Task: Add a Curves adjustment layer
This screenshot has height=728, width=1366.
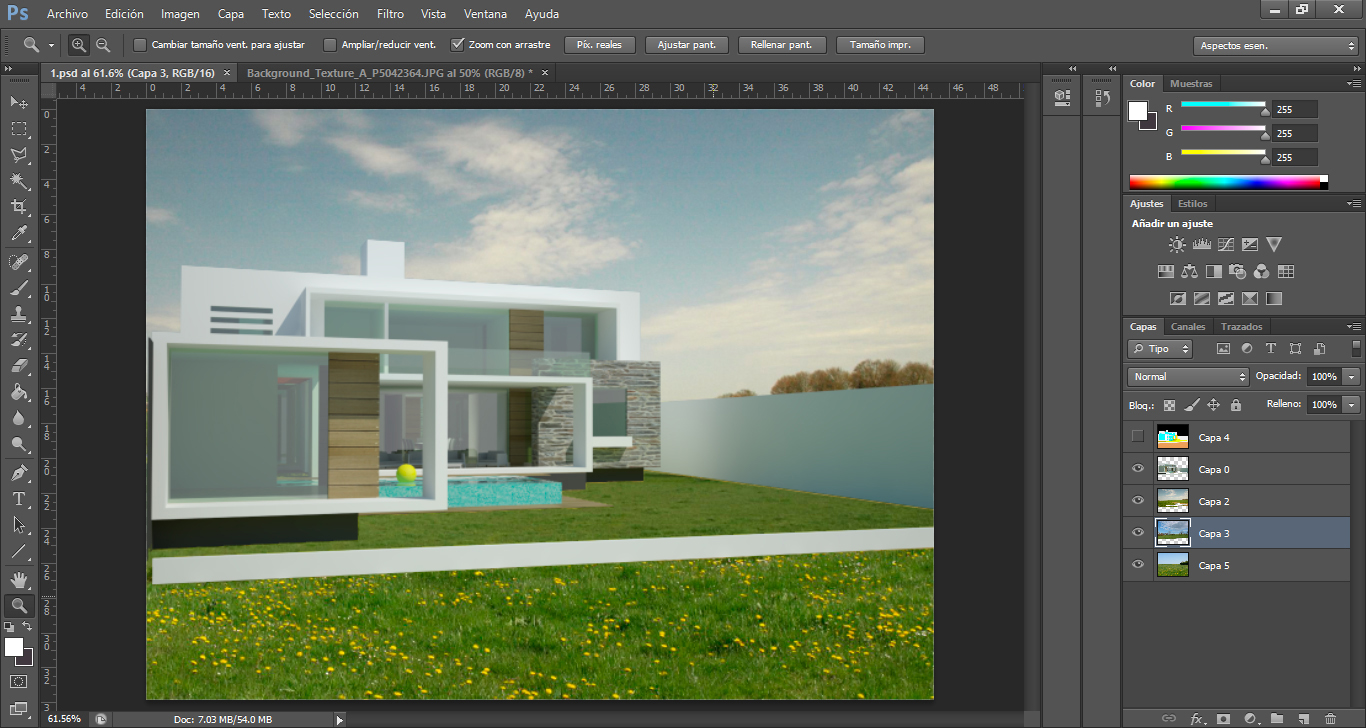Action: click(1225, 244)
